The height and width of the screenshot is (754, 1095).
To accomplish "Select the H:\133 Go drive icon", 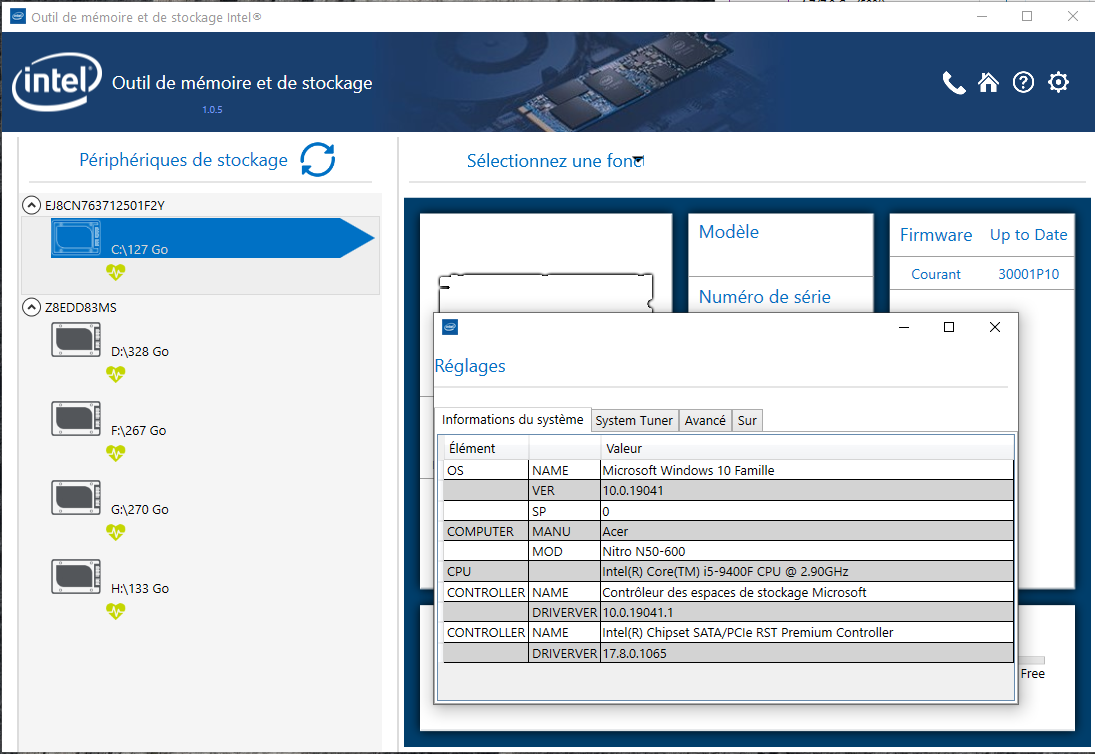I will 75,576.
